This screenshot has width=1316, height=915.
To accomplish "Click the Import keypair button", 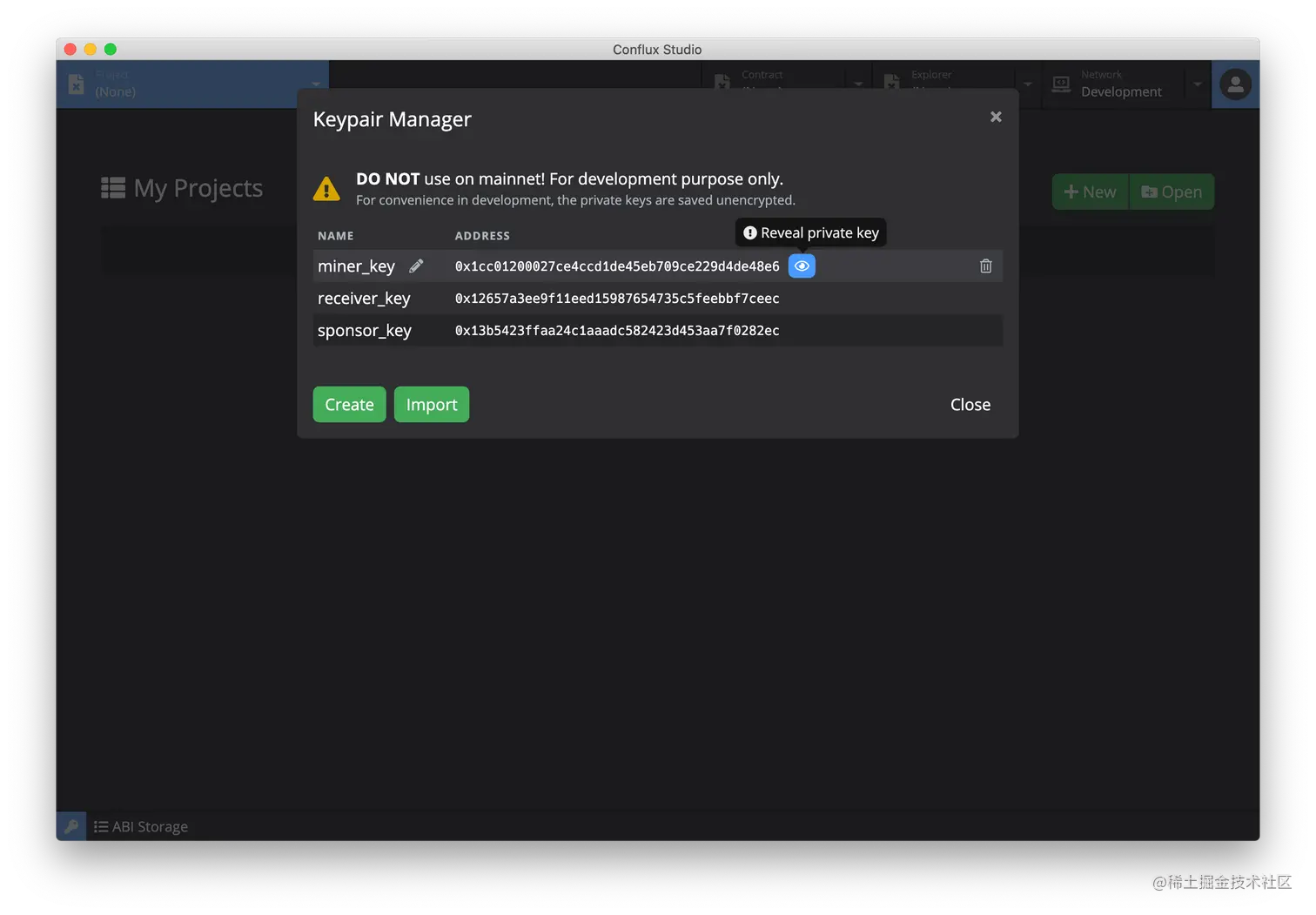I will click(432, 405).
